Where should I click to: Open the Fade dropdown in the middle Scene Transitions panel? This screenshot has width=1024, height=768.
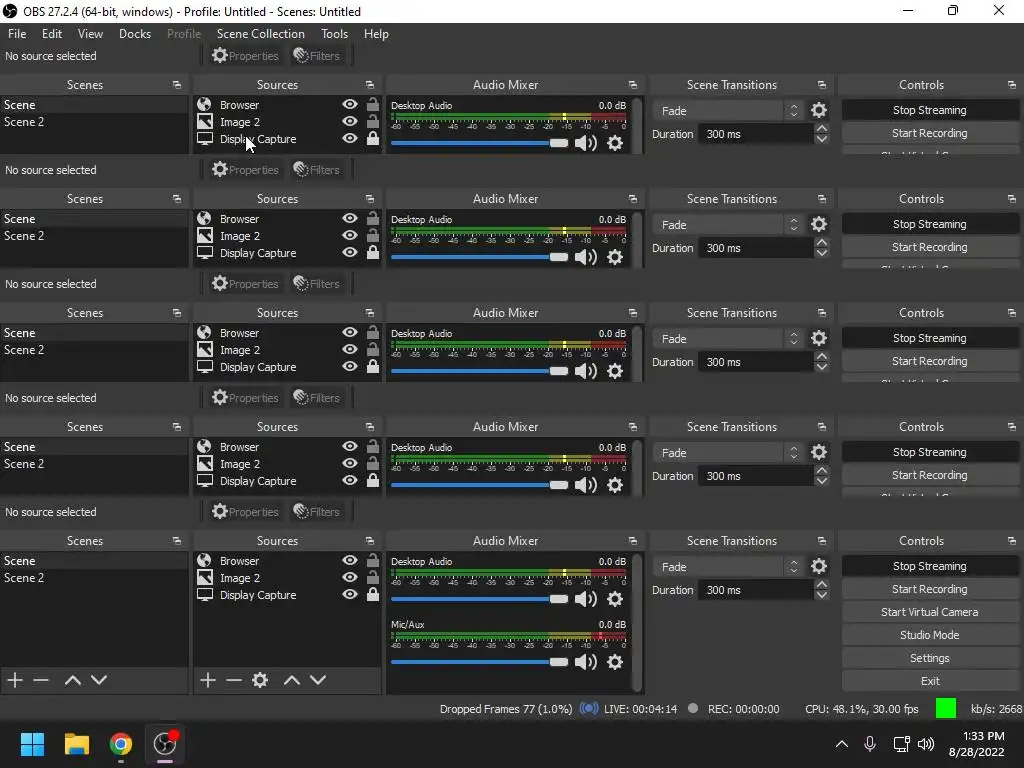pyautogui.click(x=728, y=338)
